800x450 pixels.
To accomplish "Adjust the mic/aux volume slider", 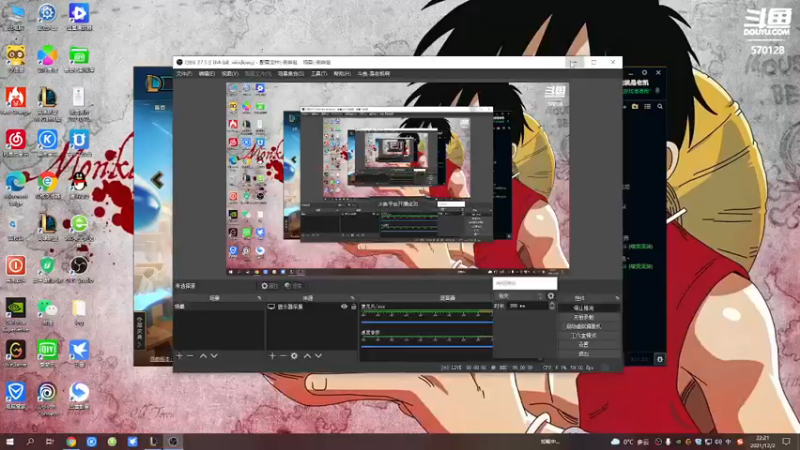I will click(x=427, y=322).
